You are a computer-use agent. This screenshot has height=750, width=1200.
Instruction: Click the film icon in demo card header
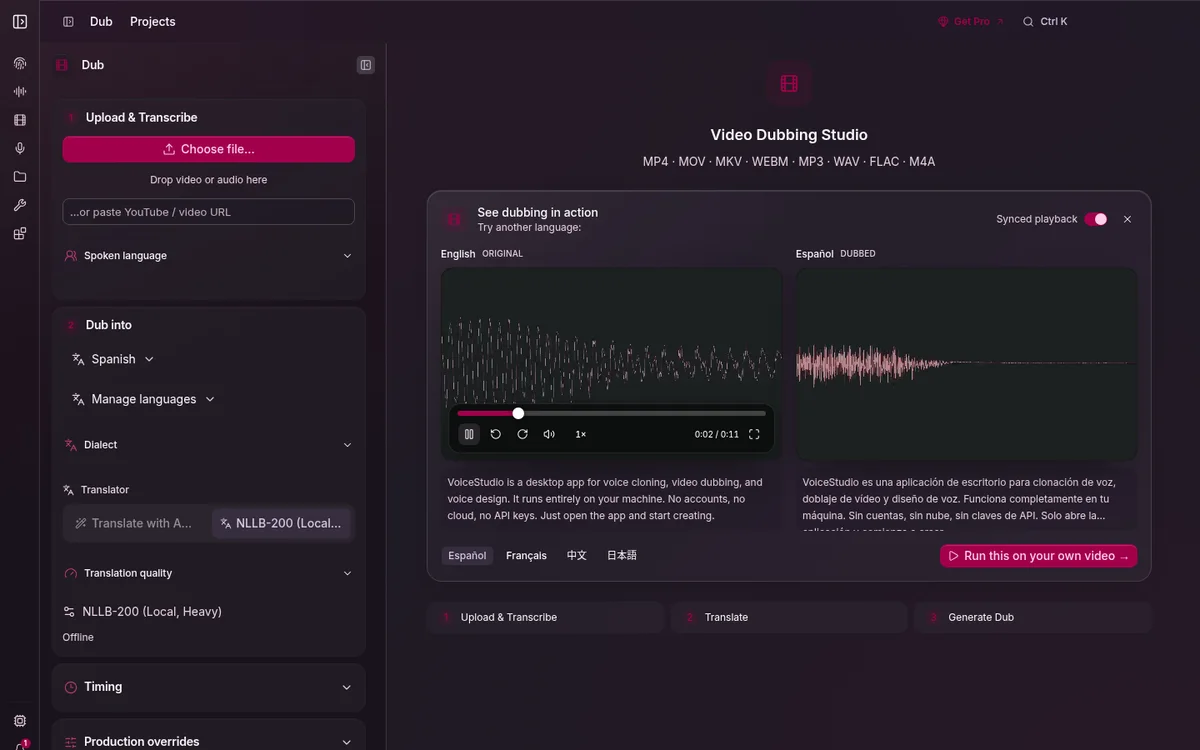(454, 219)
